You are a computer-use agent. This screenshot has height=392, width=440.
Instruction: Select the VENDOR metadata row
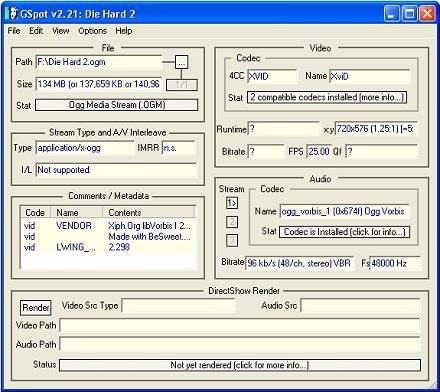coord(108,226)
